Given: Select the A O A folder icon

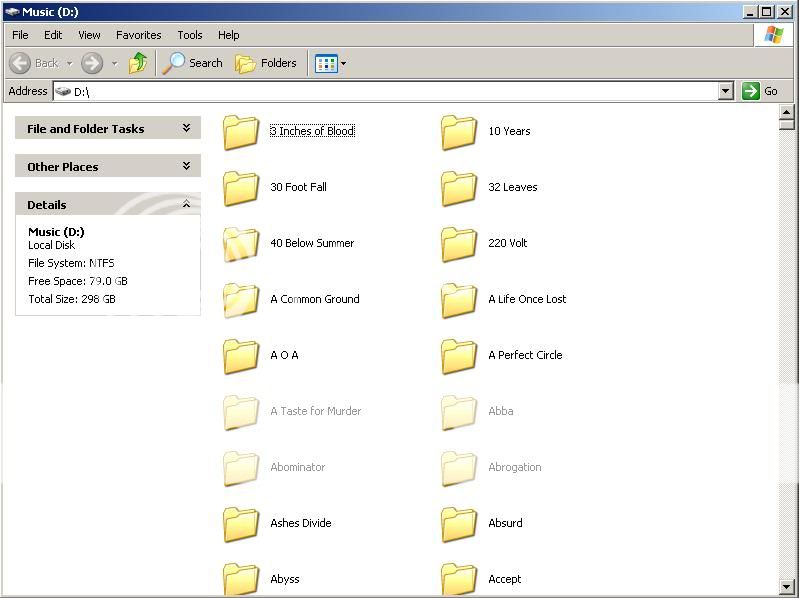Looking at the screenshot, I should tap(241, 356).
